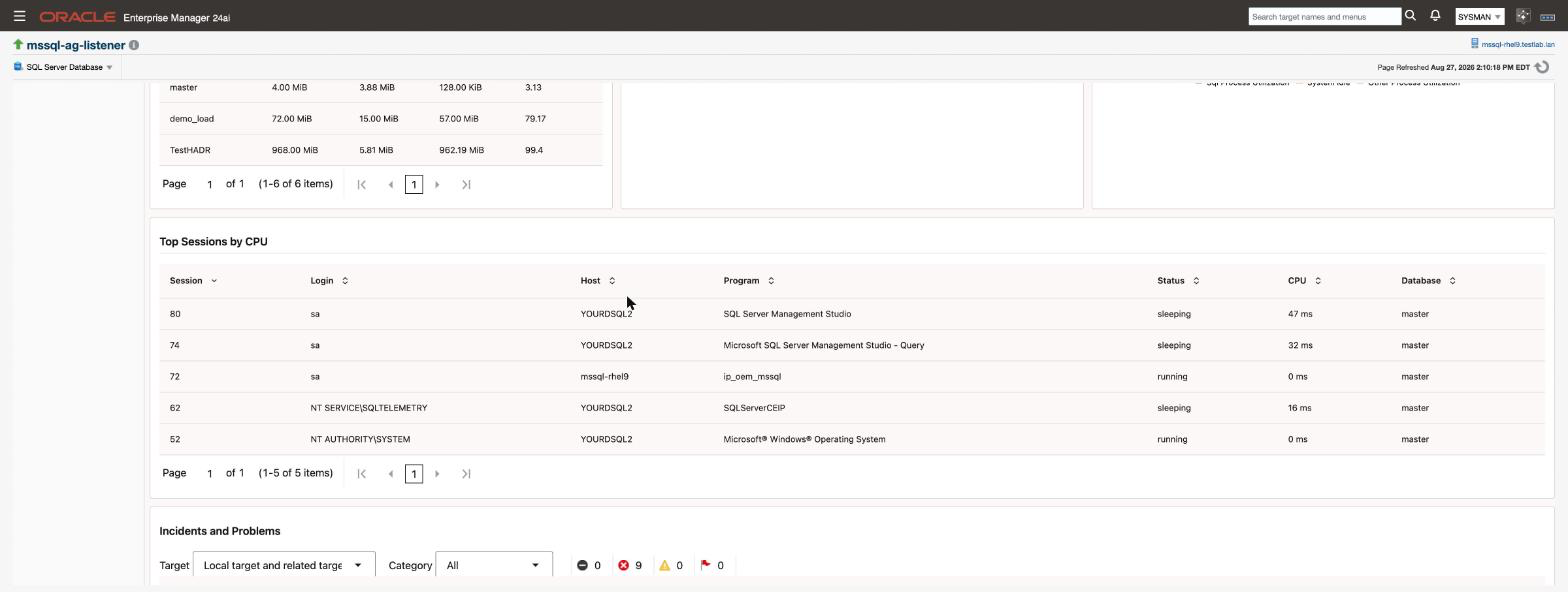Select session 80 row
The height and width of the screenshot is (592, 1568).
(851, 314)
